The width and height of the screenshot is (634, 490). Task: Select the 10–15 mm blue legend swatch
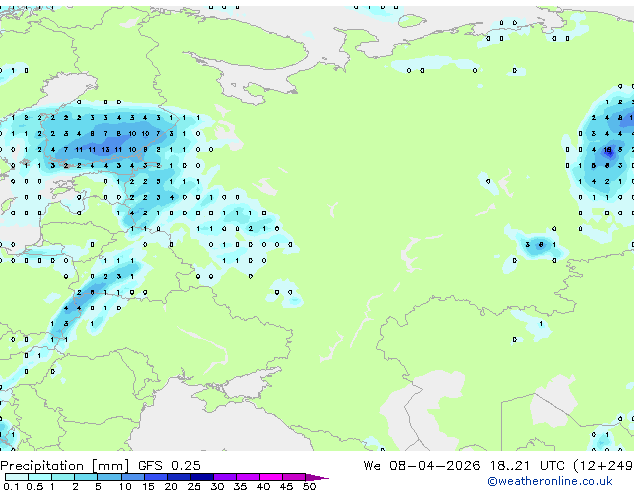click(x=132, y=477)
